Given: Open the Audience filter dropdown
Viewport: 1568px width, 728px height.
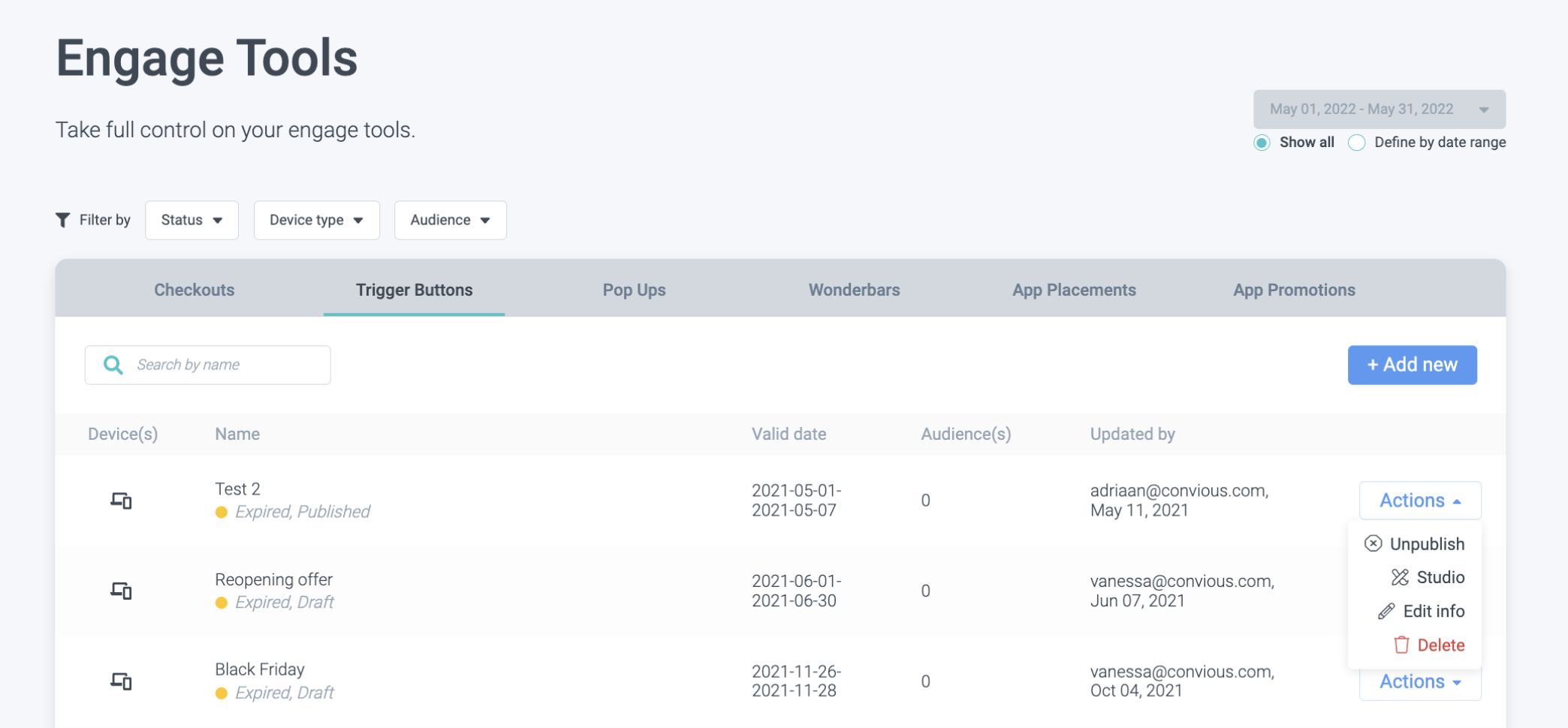Looking at the screenshot, I should click(450, 220).
